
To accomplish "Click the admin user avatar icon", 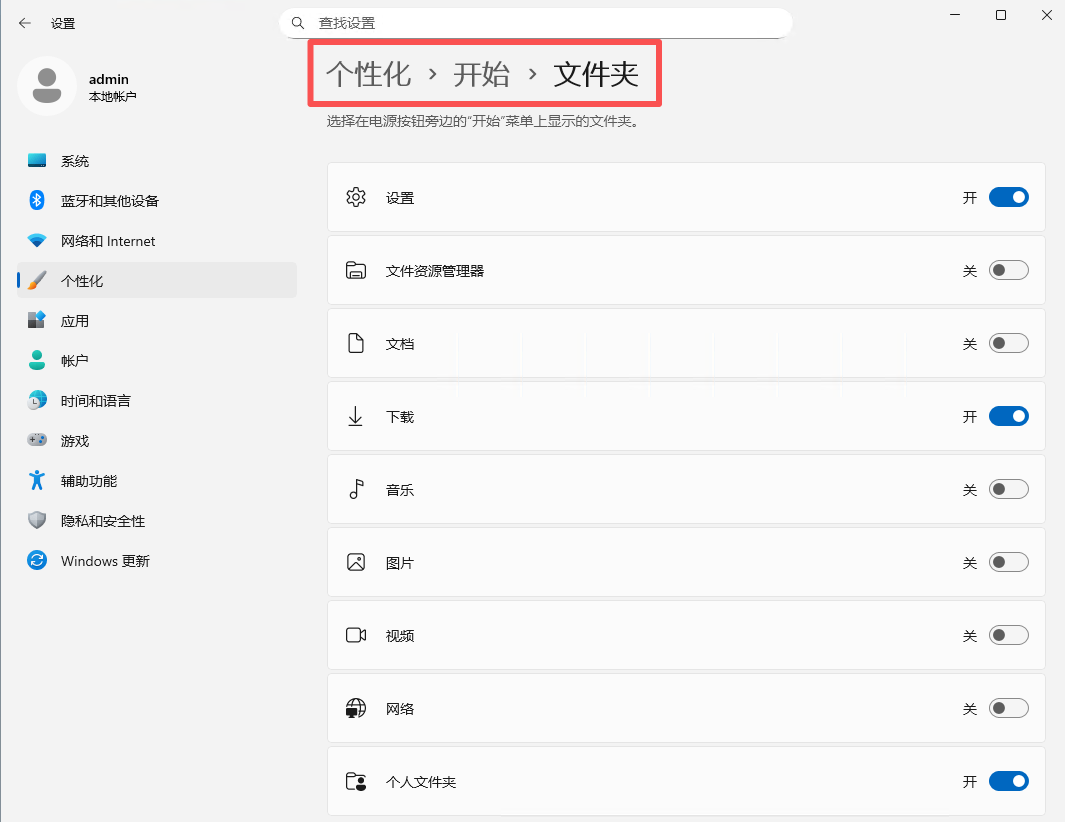I will (x=46, y=87).
